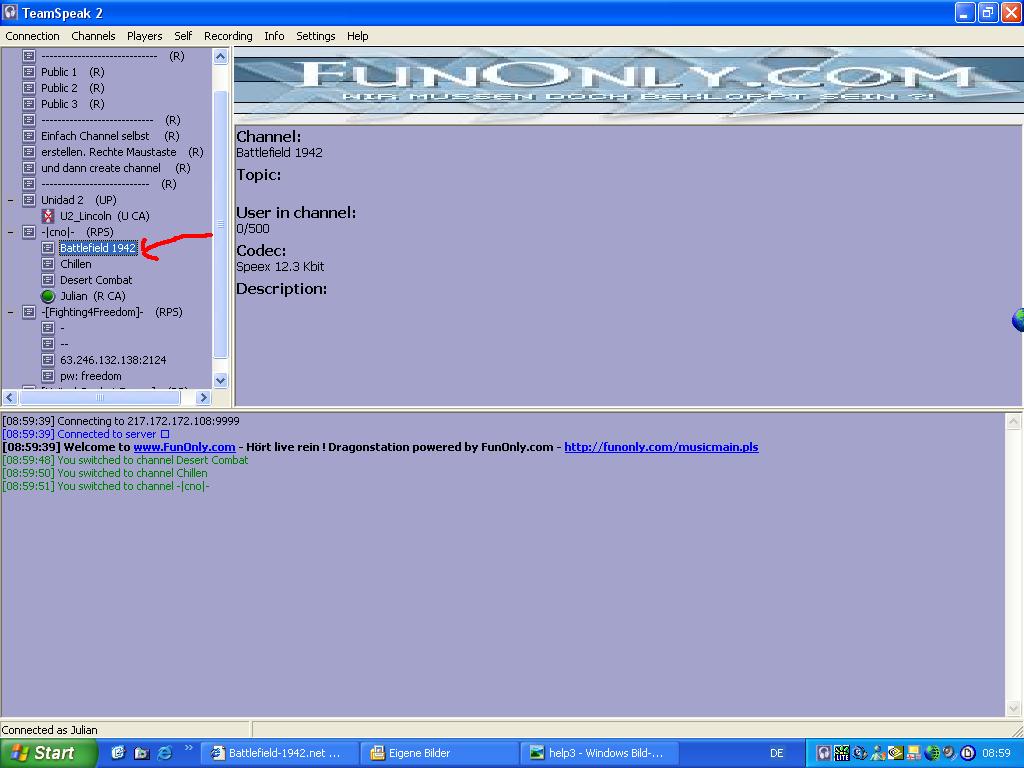Click the 'Connecting to 217.172.172.108:9999' log line

(x=121, y=421)
